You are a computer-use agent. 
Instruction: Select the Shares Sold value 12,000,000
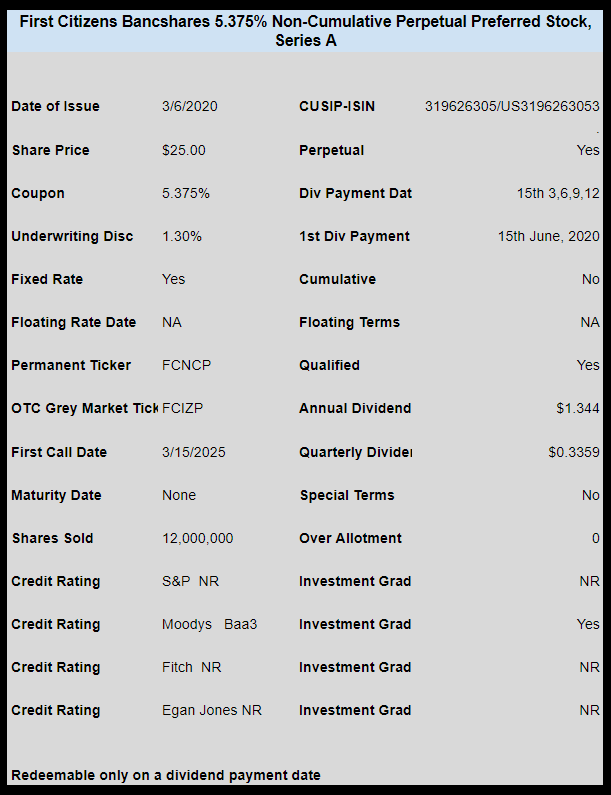click(198, 538)
